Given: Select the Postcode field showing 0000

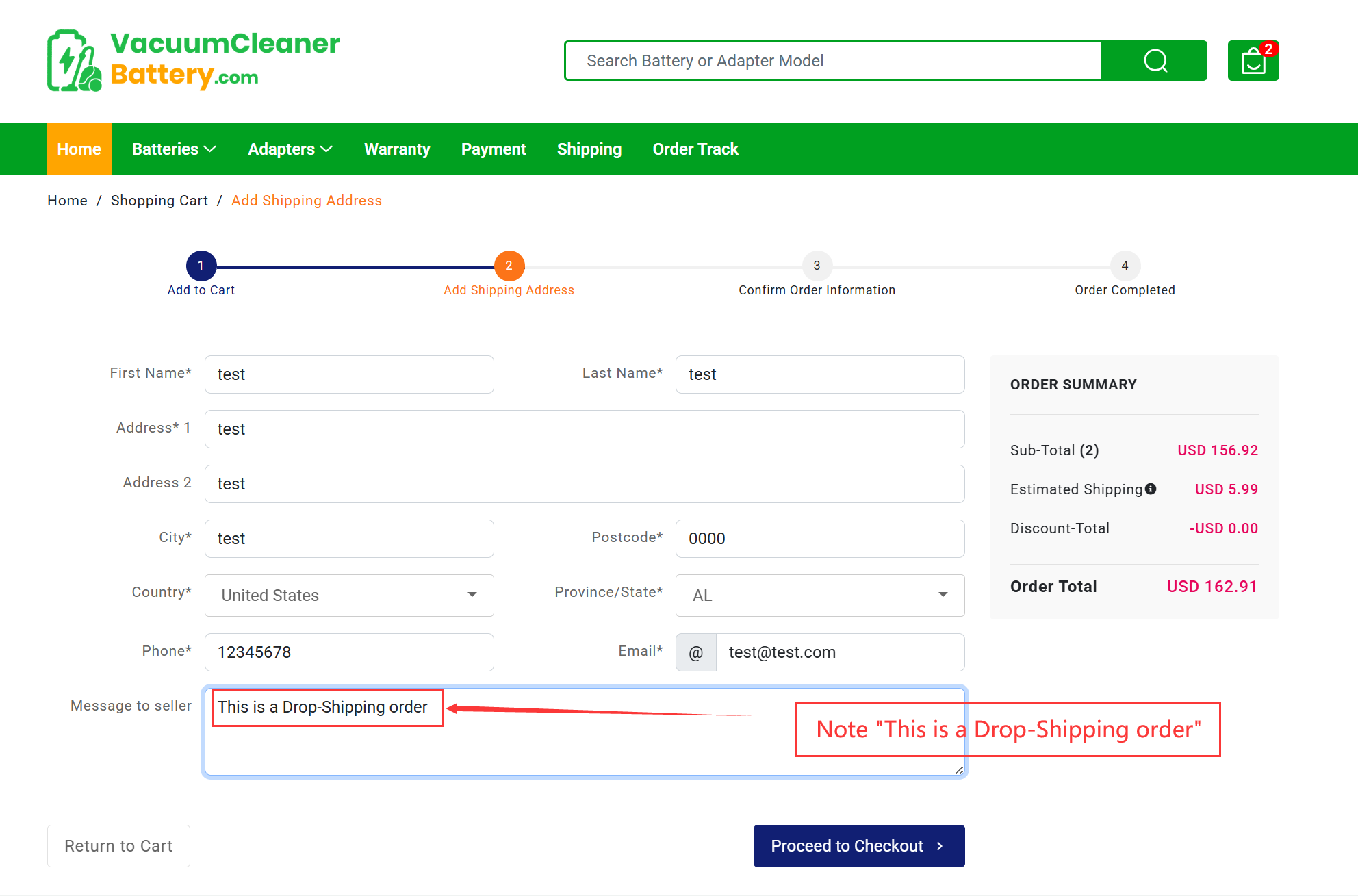Looking at the screenshot, I should coord(819,538).
